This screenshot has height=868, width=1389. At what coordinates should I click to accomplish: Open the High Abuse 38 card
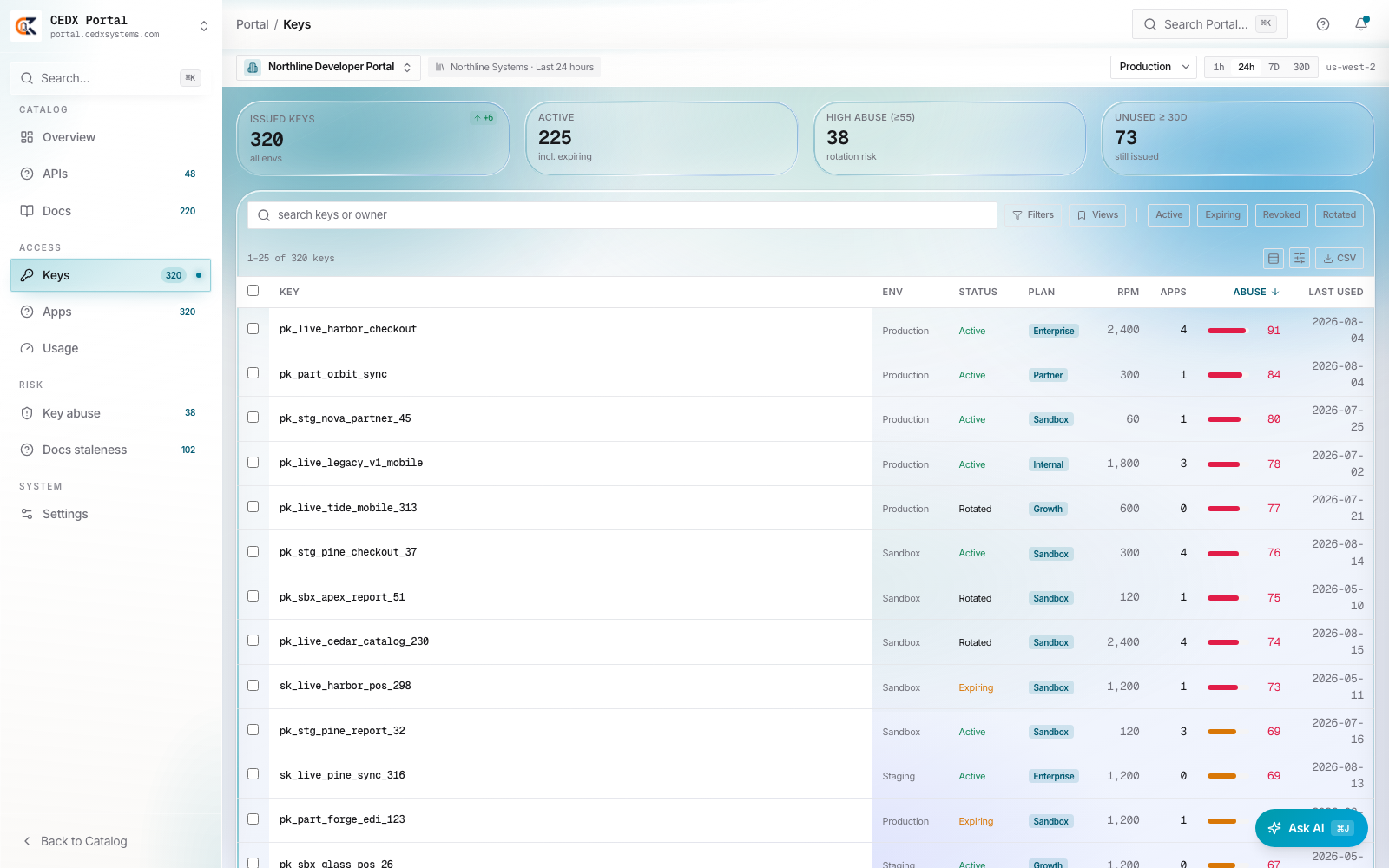[950, 139]
